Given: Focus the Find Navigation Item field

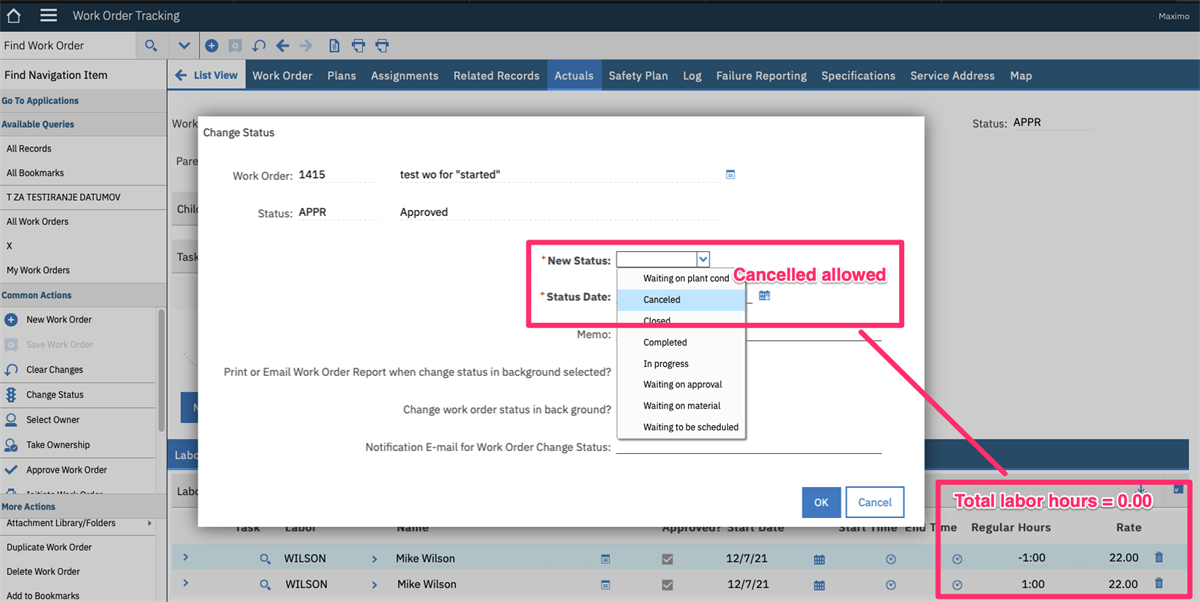Looking at the screenshot, I should click(x=83, y=76).
